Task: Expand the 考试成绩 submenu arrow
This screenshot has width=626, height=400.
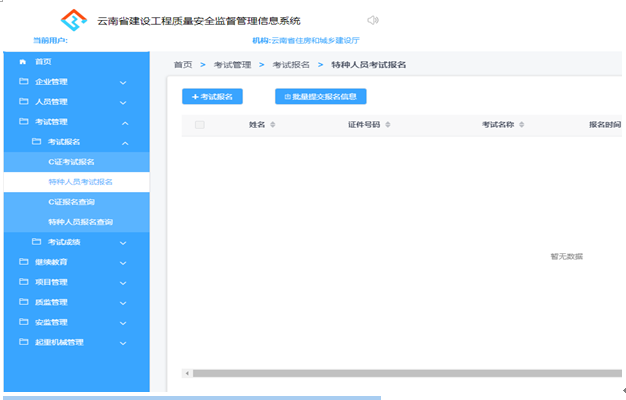Action: pos(124,242)
